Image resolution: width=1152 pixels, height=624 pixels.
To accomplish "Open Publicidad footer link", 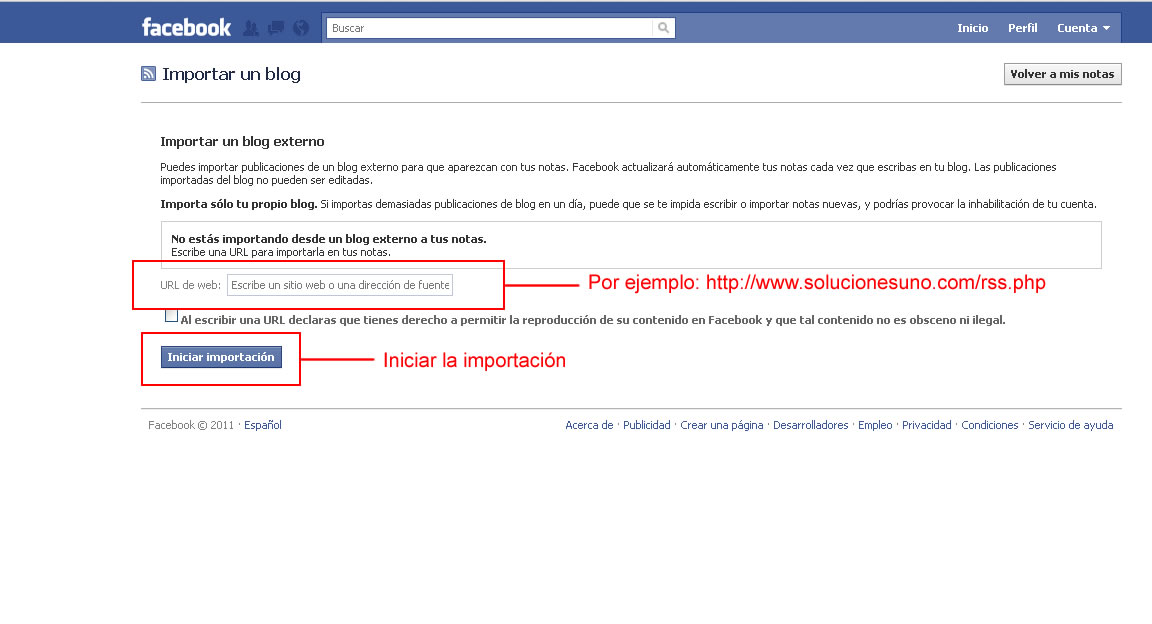I will (647, 425).
